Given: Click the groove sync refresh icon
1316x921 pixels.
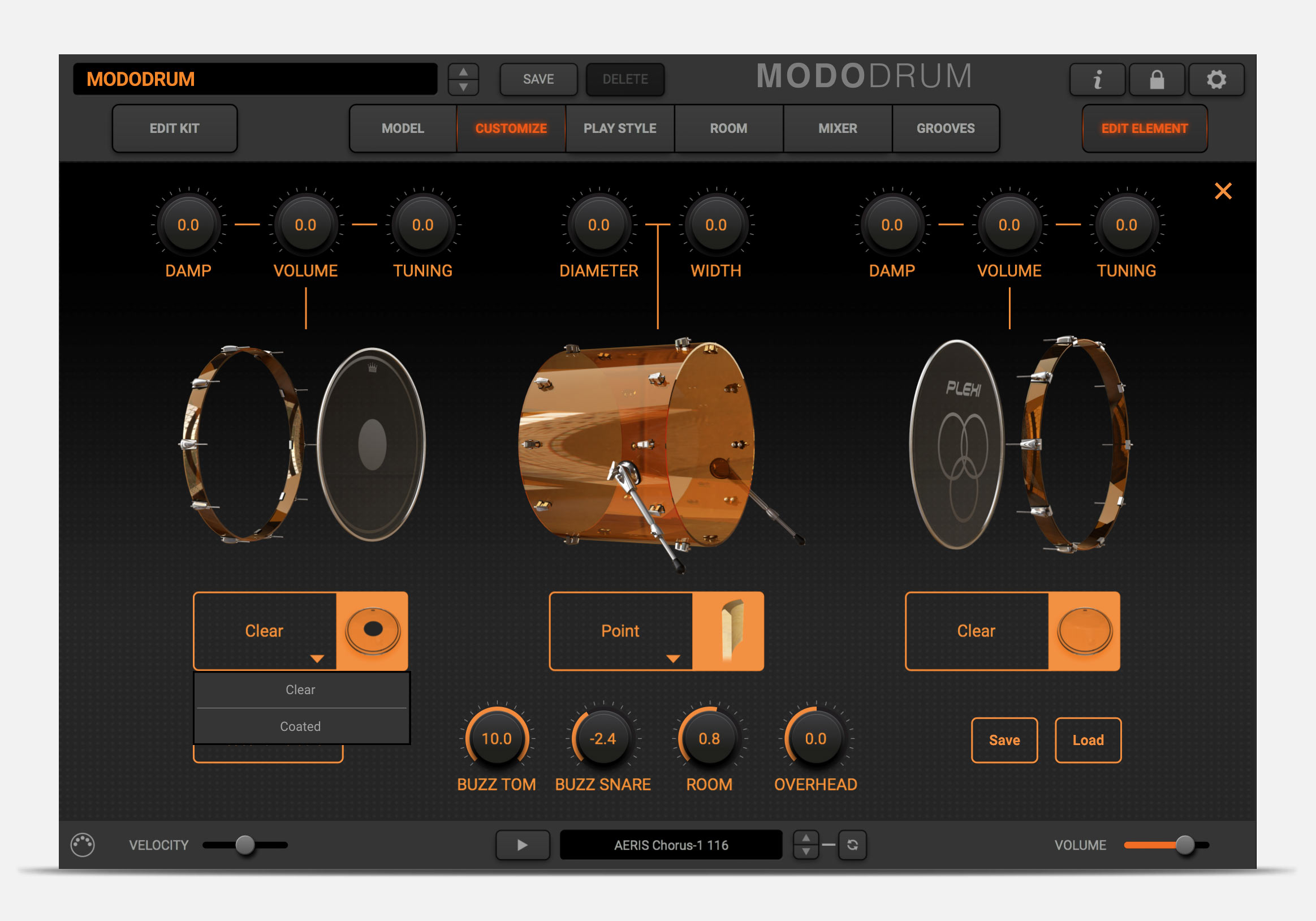Looking at the screenshot, I should [852, 845].
